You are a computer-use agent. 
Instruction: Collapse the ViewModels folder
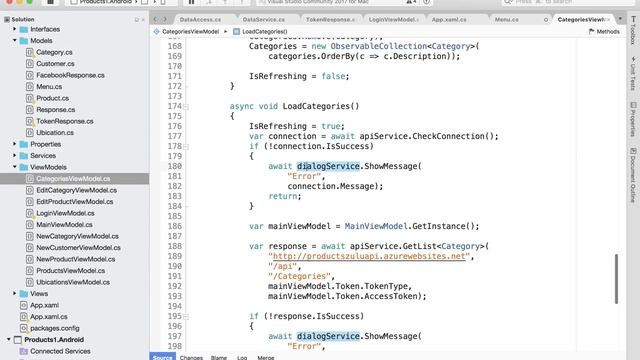15,167
